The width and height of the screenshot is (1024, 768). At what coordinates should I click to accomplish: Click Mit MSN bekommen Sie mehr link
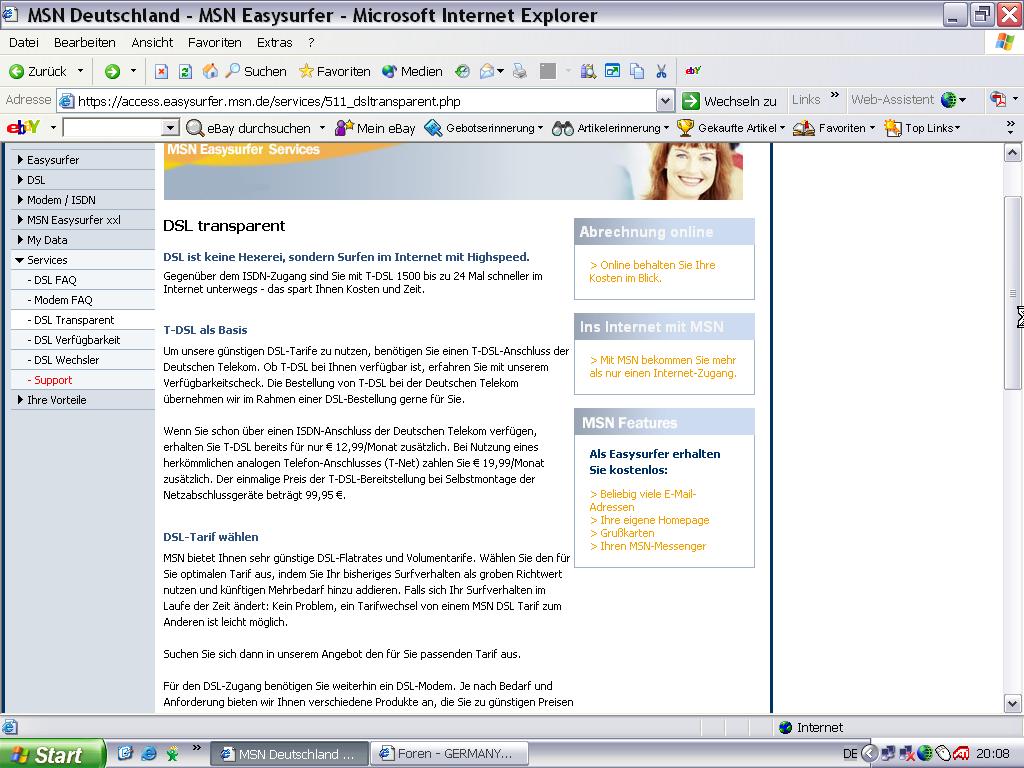662,366
